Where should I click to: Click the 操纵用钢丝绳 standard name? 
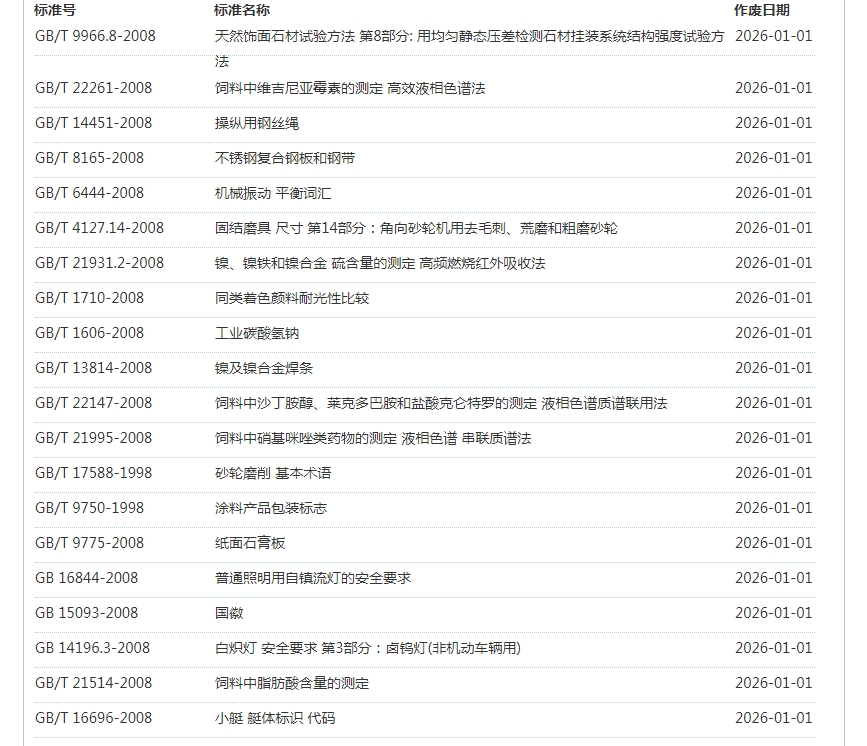coord(256,123)
